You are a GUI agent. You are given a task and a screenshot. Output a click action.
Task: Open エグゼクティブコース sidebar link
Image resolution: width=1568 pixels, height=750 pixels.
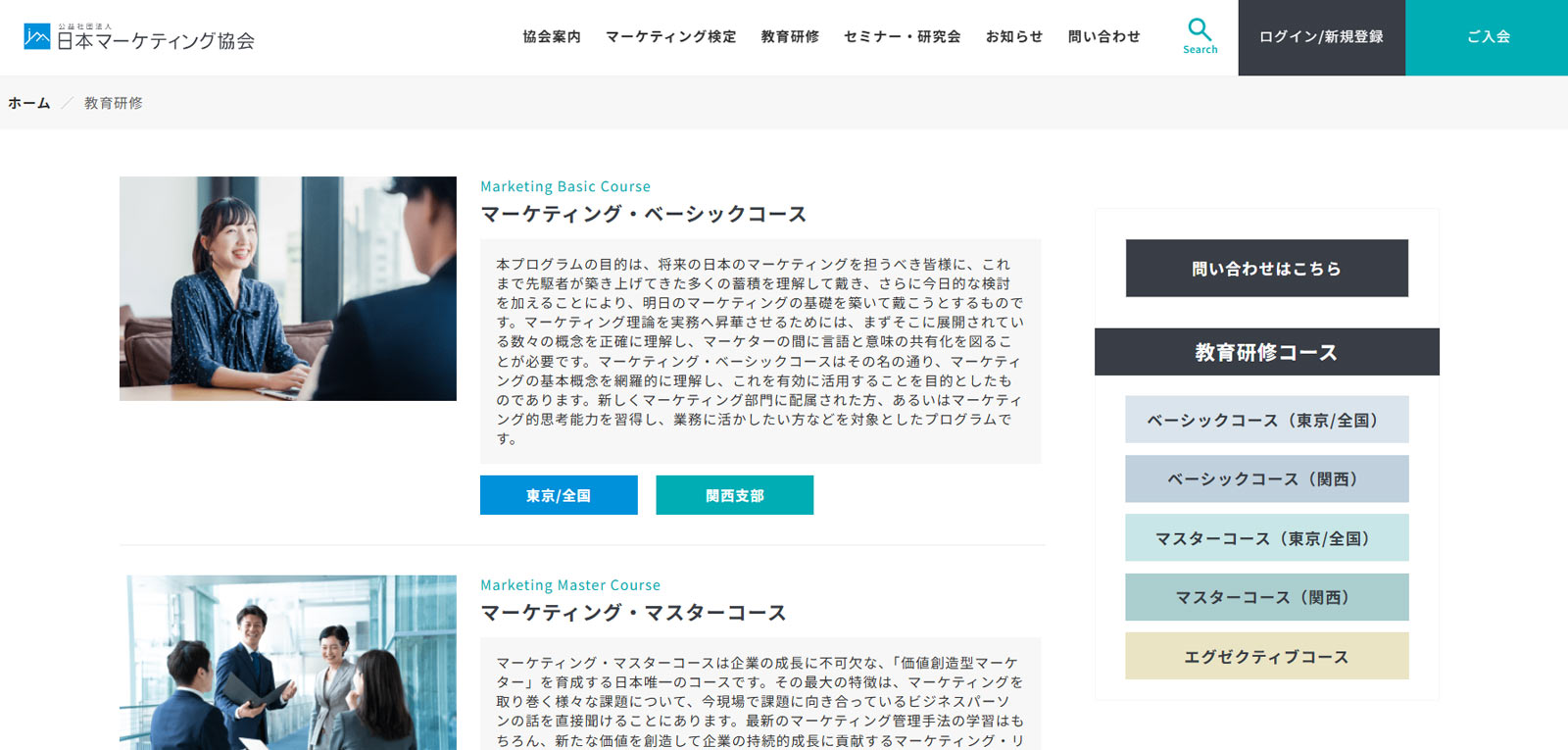[x=1267, y=656]
